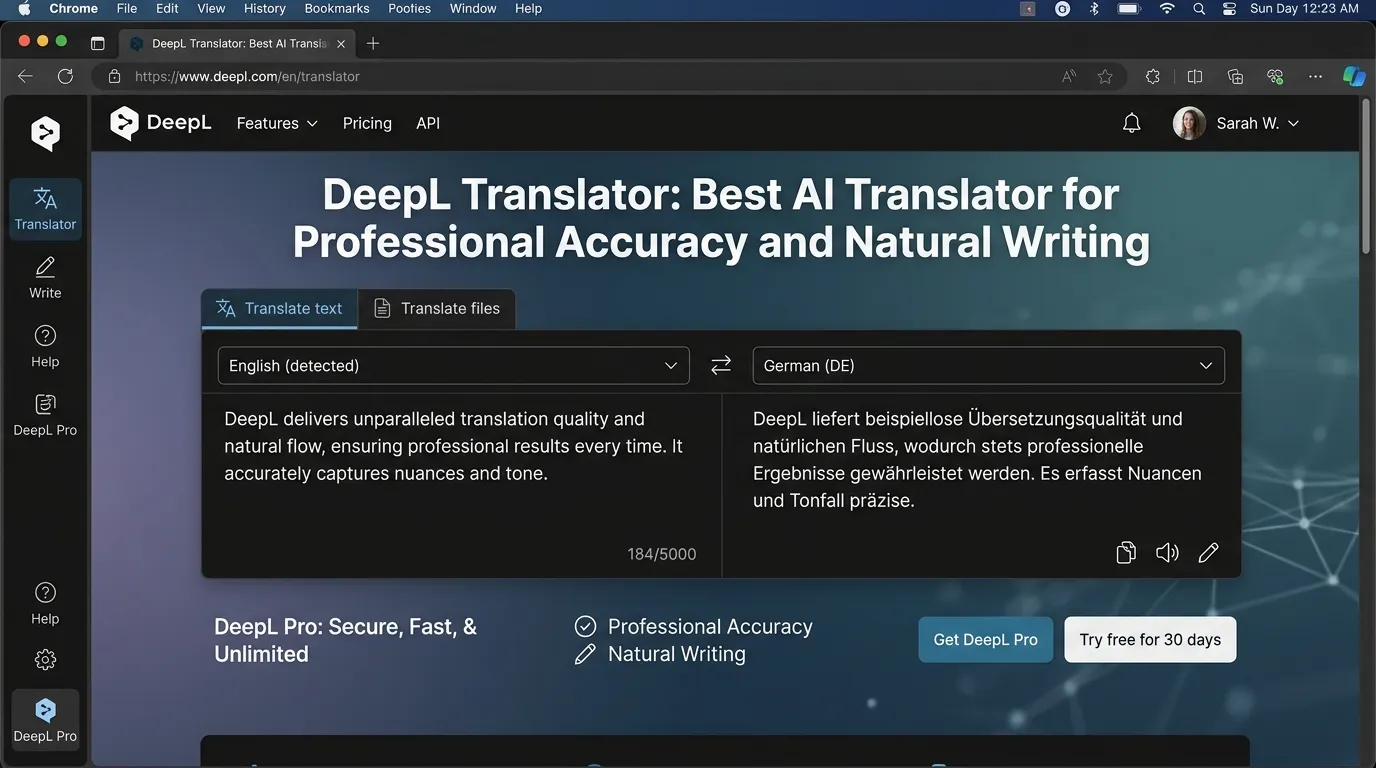This screenshot has height=768, width=1376.
Task: Copy the German translation to clipboard
Action: [x=1126, y=552]
